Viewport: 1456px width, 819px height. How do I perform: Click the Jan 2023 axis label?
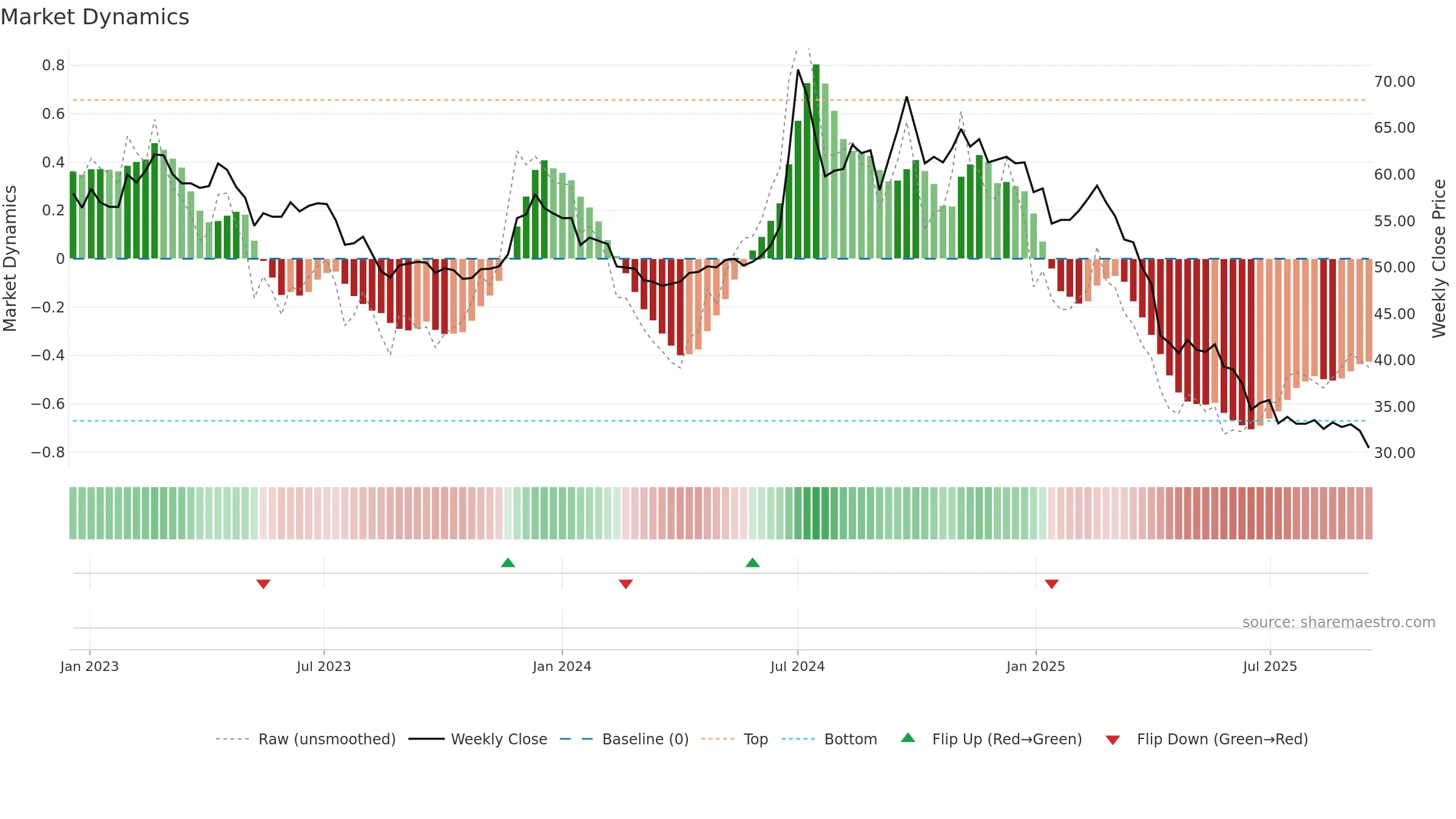(x=90, y=666)
